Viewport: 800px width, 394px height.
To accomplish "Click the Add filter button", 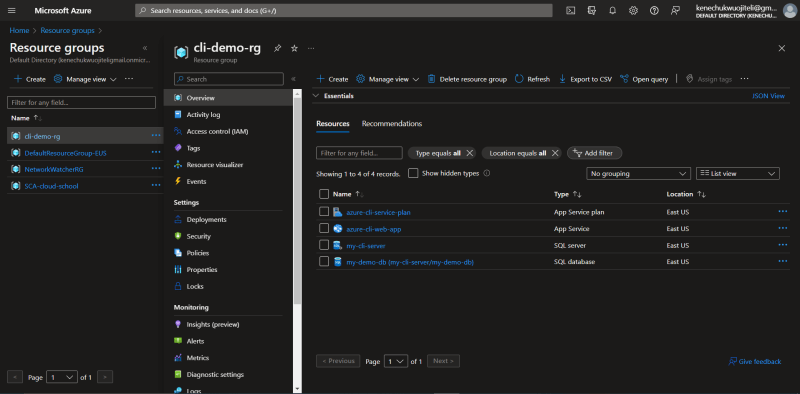I will point(594,153).
